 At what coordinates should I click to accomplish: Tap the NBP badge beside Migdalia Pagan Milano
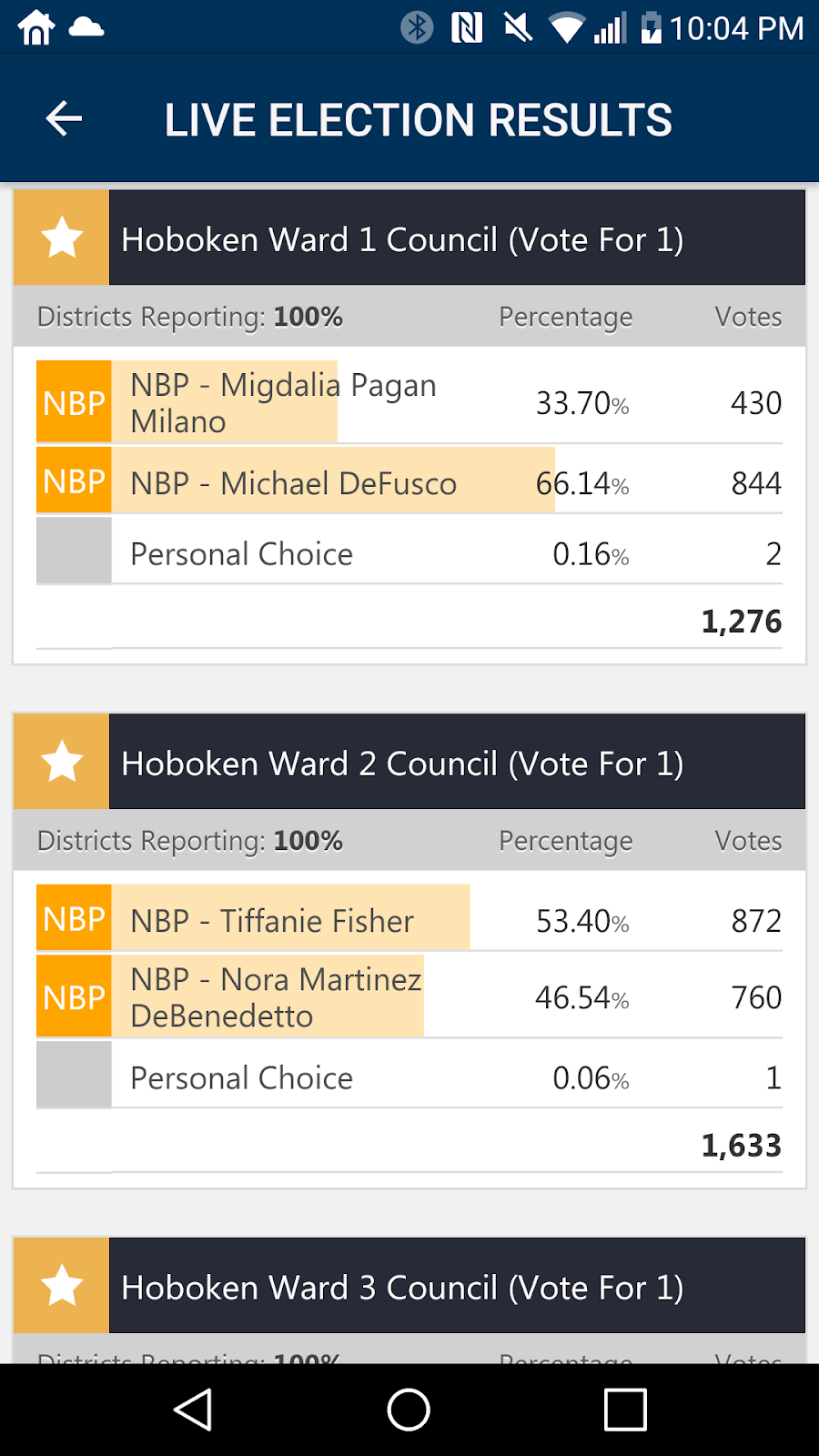73,401
